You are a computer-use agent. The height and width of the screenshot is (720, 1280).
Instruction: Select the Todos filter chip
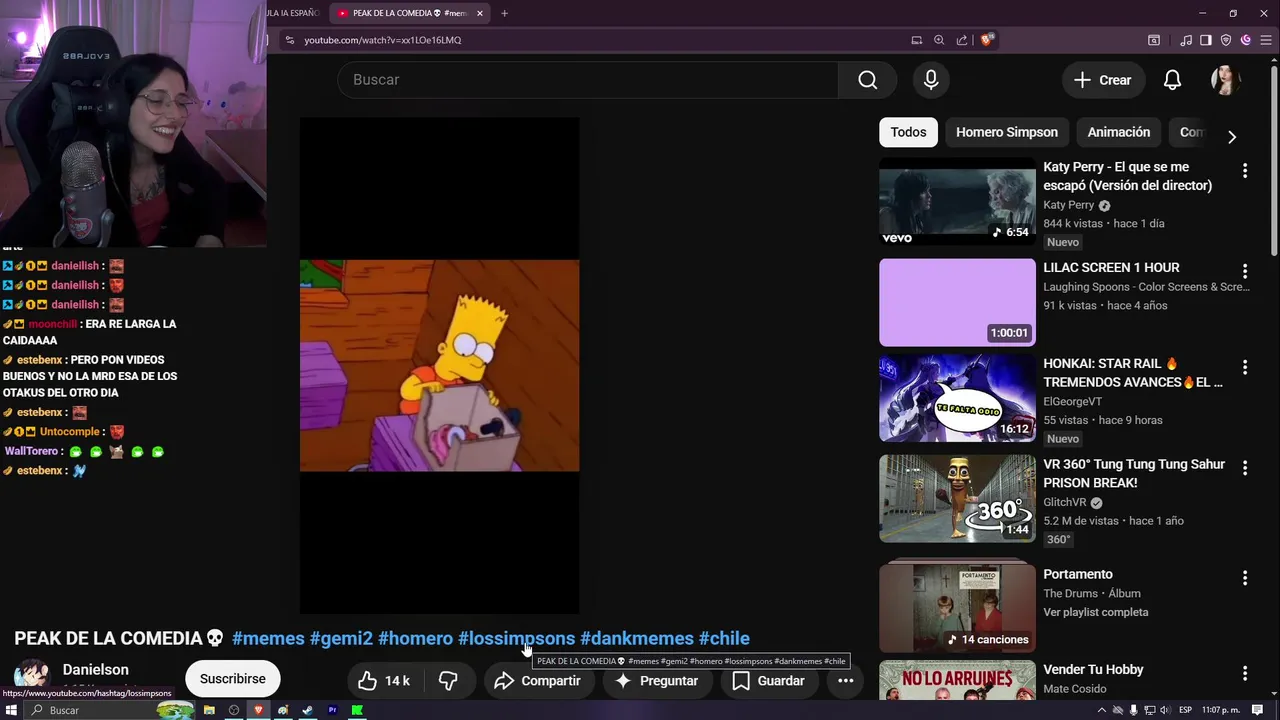(x=908, y=132)
